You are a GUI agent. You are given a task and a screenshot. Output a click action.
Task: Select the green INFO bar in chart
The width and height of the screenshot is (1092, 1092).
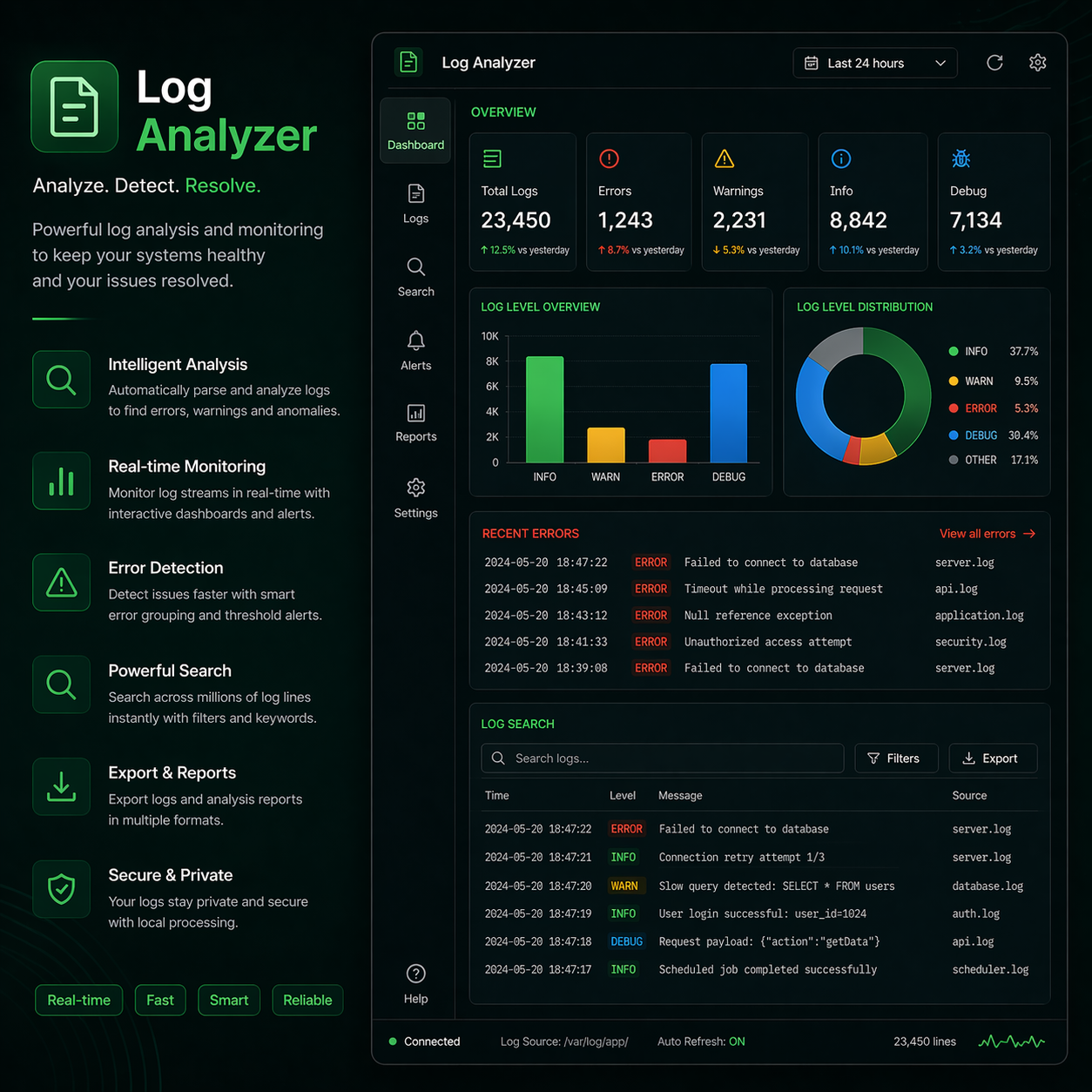544,408
